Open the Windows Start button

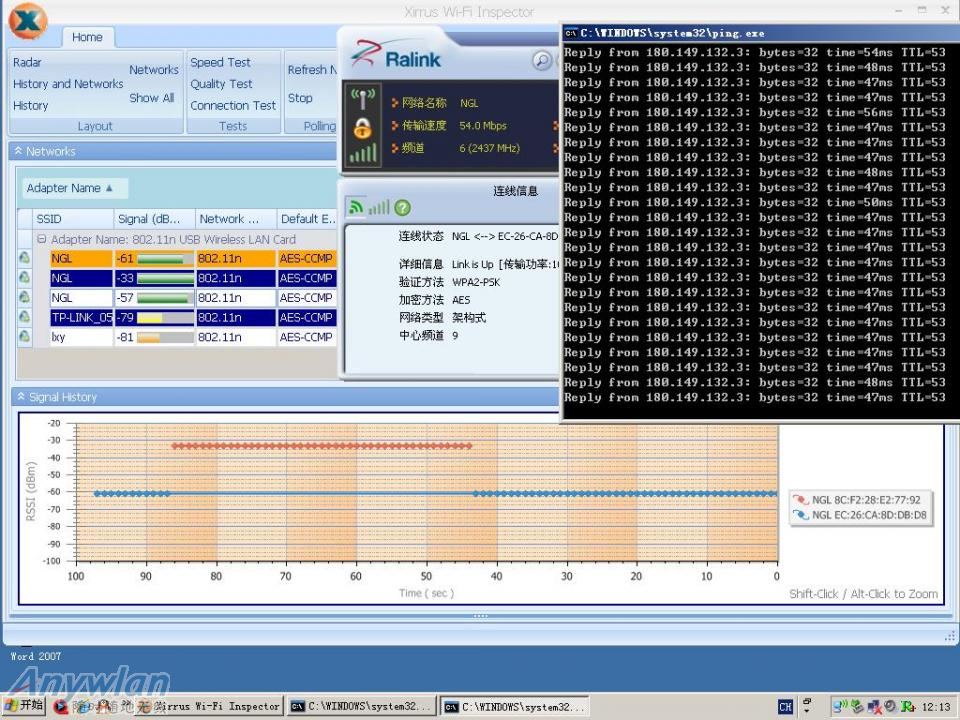coord(24,705)
